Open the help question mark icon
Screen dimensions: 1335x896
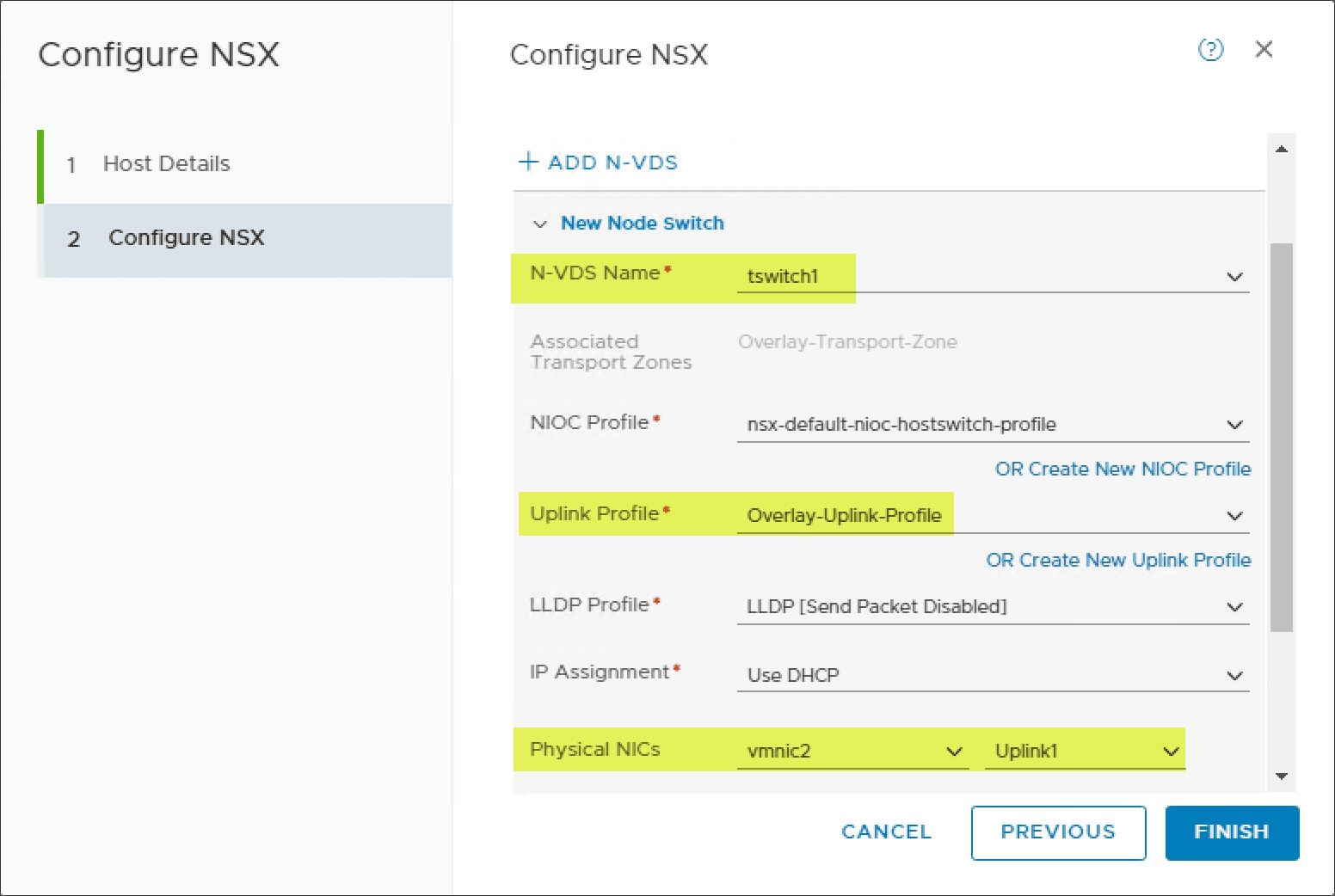click(x=1210, y=50)
